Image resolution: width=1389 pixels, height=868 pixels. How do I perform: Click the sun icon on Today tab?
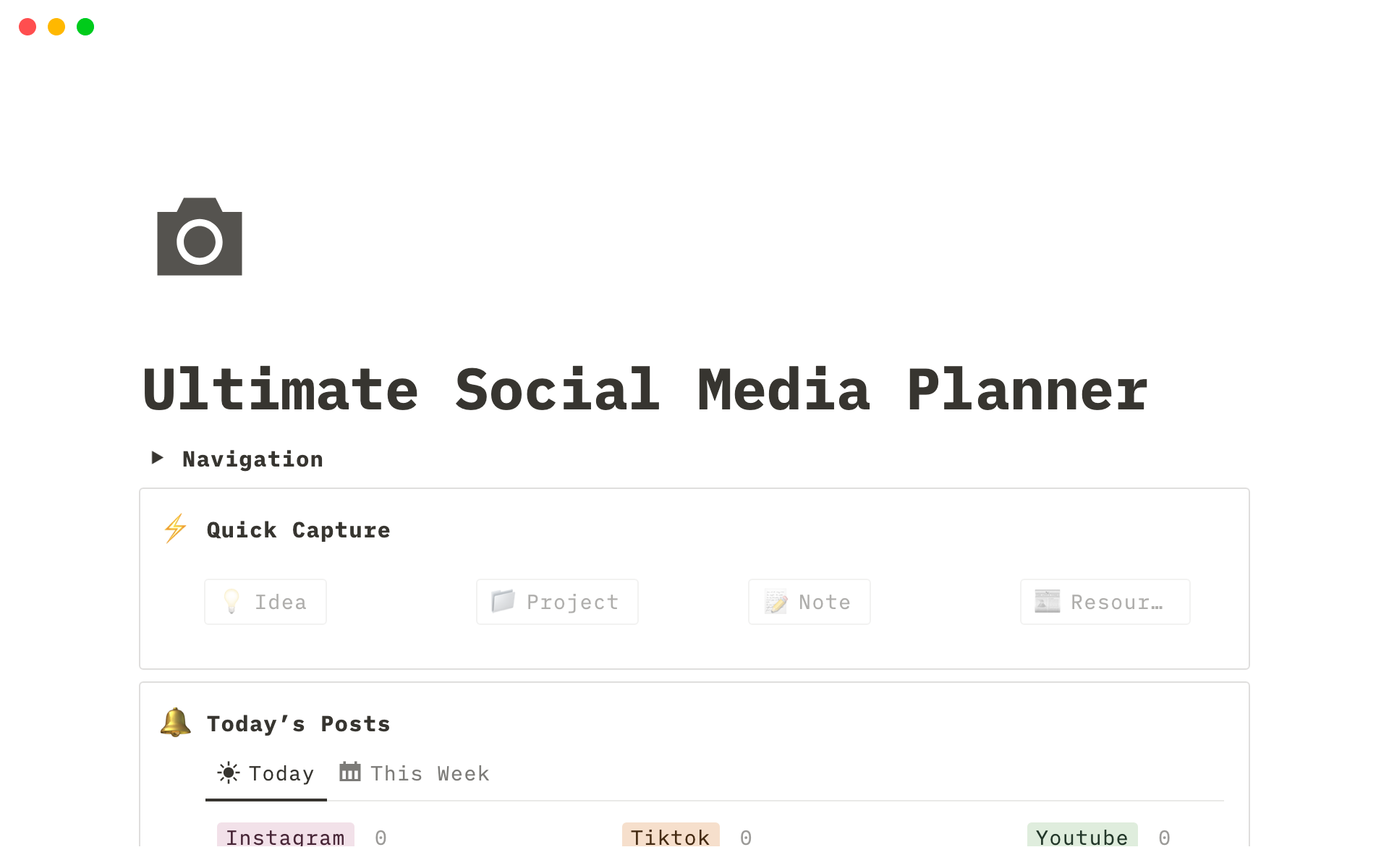[x=228, y=773]
